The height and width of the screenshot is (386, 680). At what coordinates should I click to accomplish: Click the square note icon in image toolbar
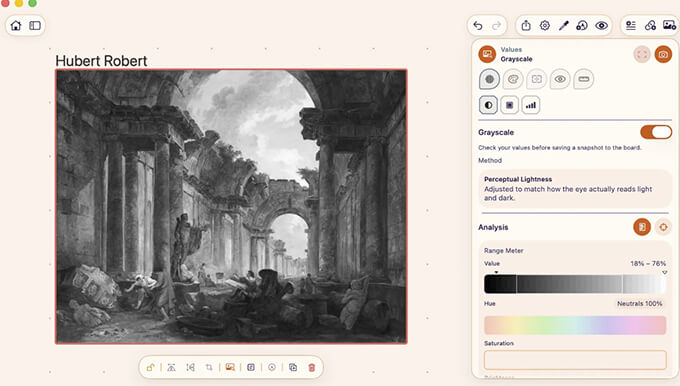click(x=251, y=367)
